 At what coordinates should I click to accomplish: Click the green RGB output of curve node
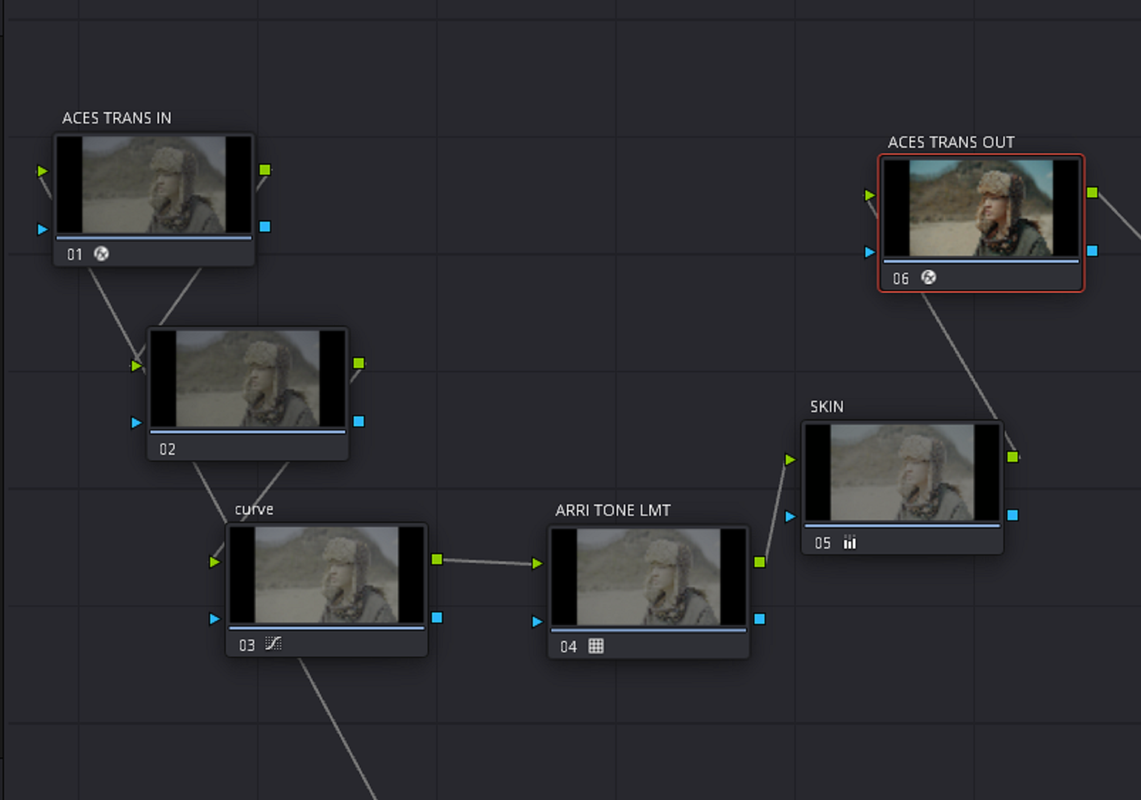[437, 559]
